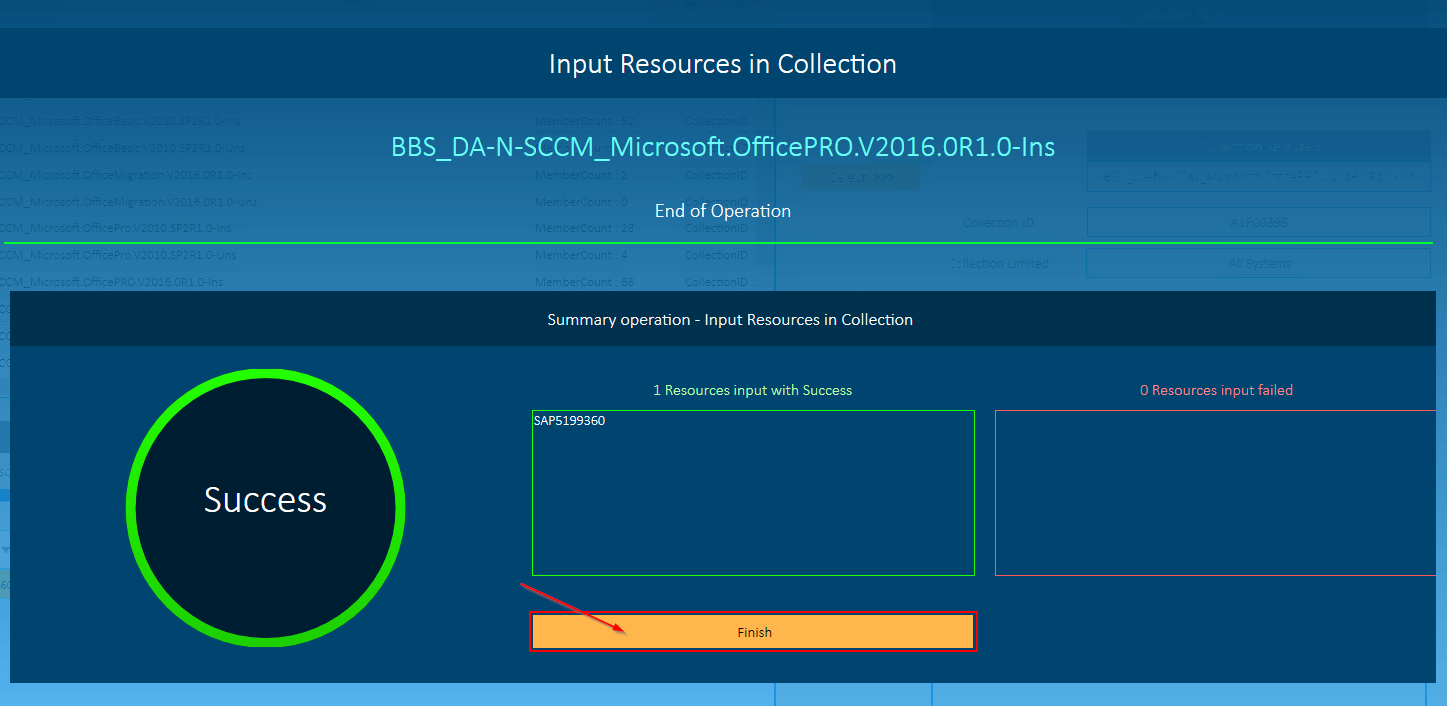This screenshot has height=706, width=1447.
Task: Click the Collection ID field A1P00395 in background
Action: coord(1259,222)
